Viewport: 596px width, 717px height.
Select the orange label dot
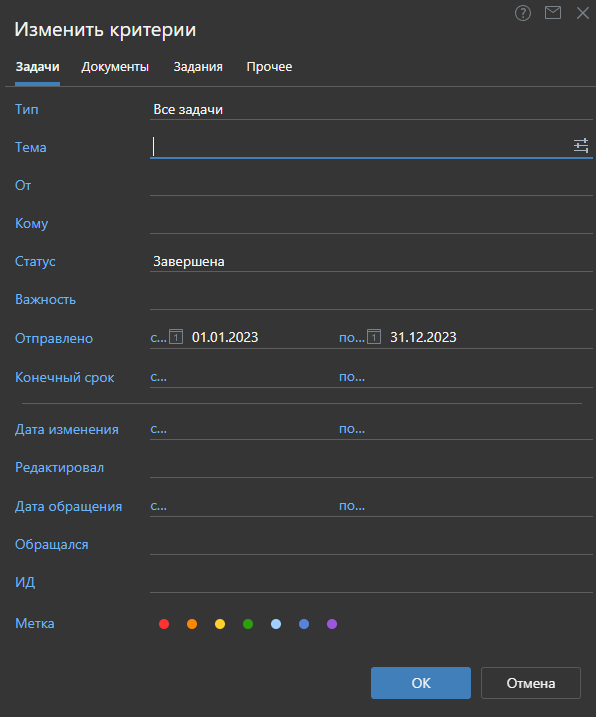pos(192,624)
